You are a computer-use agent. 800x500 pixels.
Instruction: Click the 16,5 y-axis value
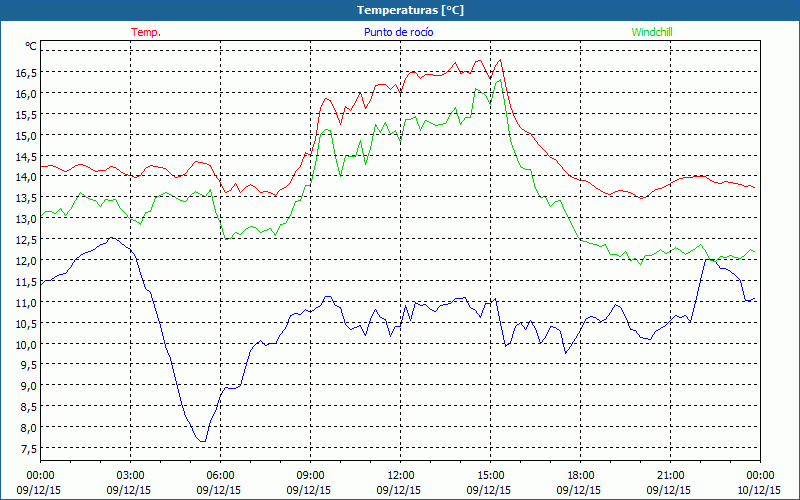pos(26,73)
